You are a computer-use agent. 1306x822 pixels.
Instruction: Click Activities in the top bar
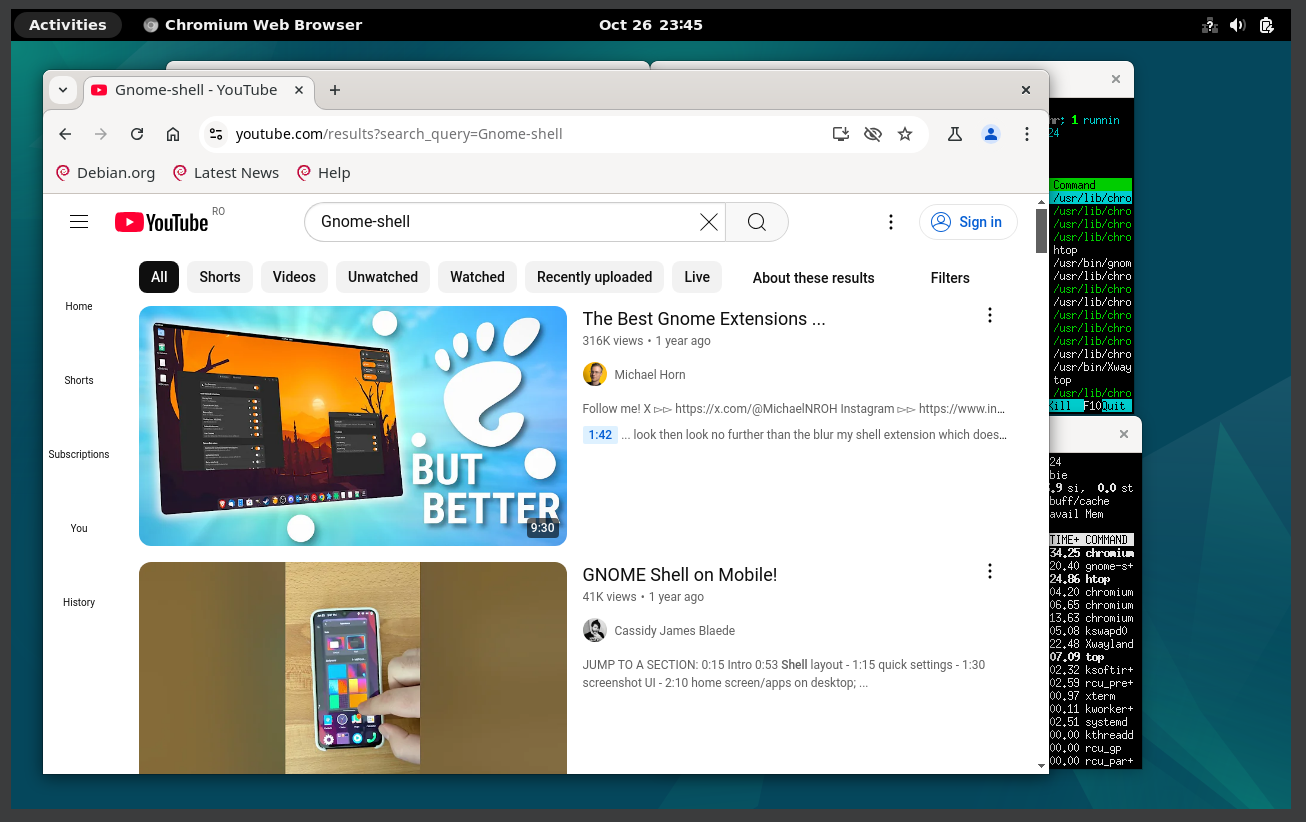[67, 24]
